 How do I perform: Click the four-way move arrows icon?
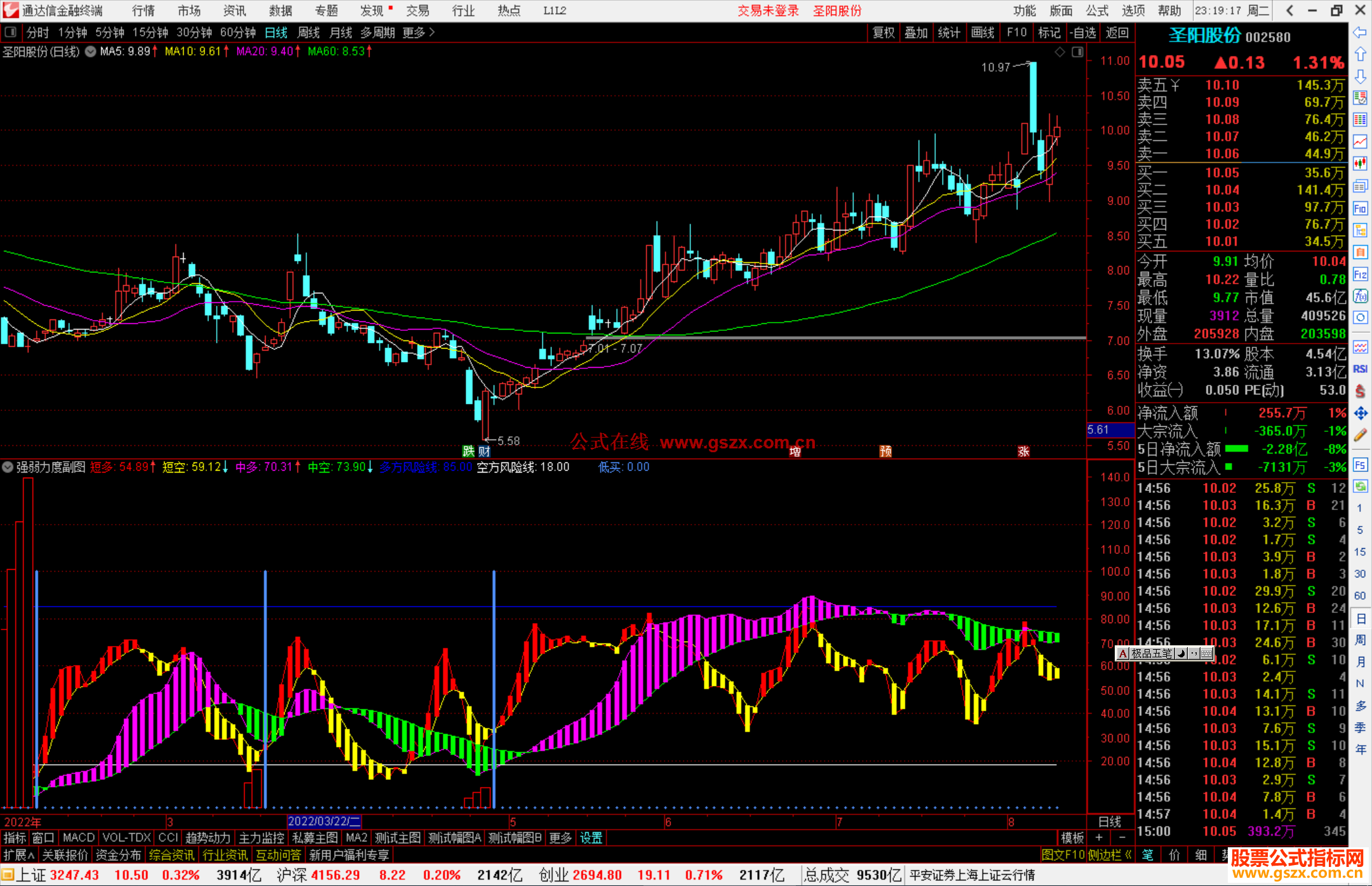click(1360, 413)
